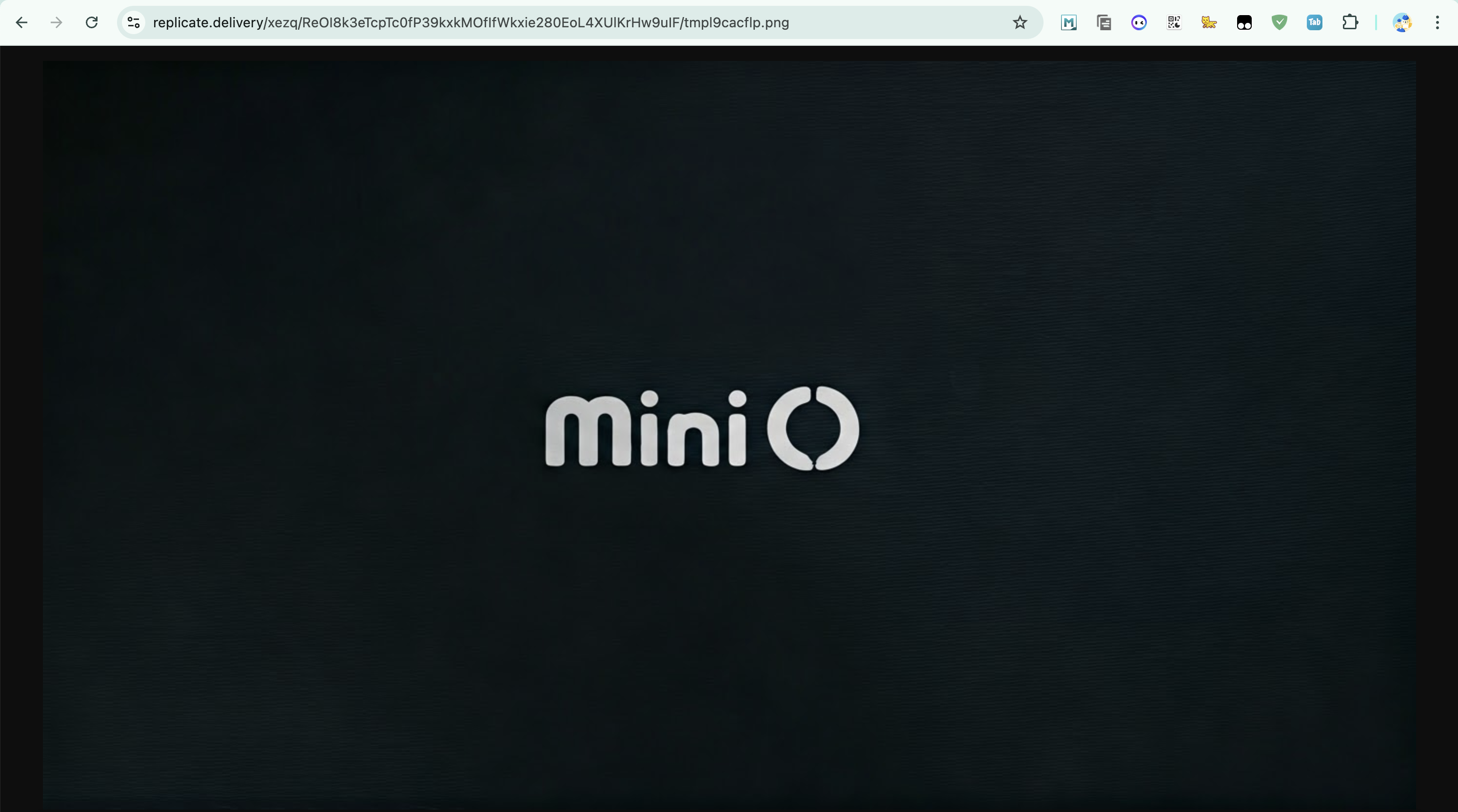Screen dimensions: 1458x812
Task: Open the Tampermonkey extension icon
Action: point(1244,22)
